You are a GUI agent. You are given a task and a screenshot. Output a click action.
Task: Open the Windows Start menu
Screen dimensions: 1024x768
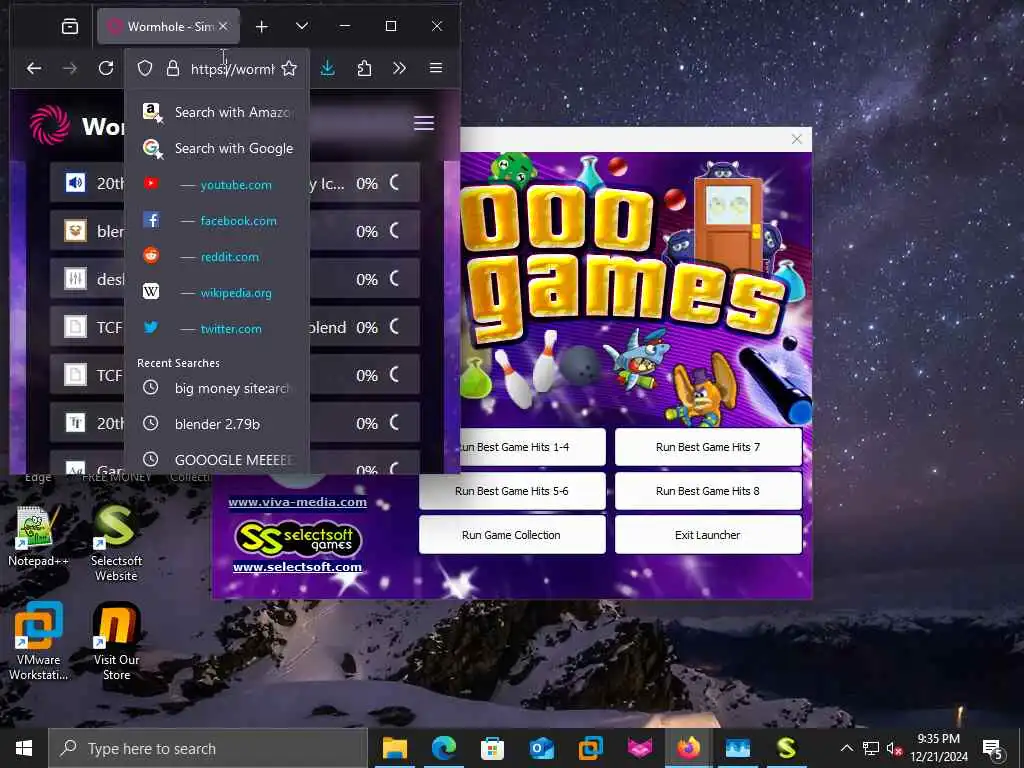tap(24, 748)
